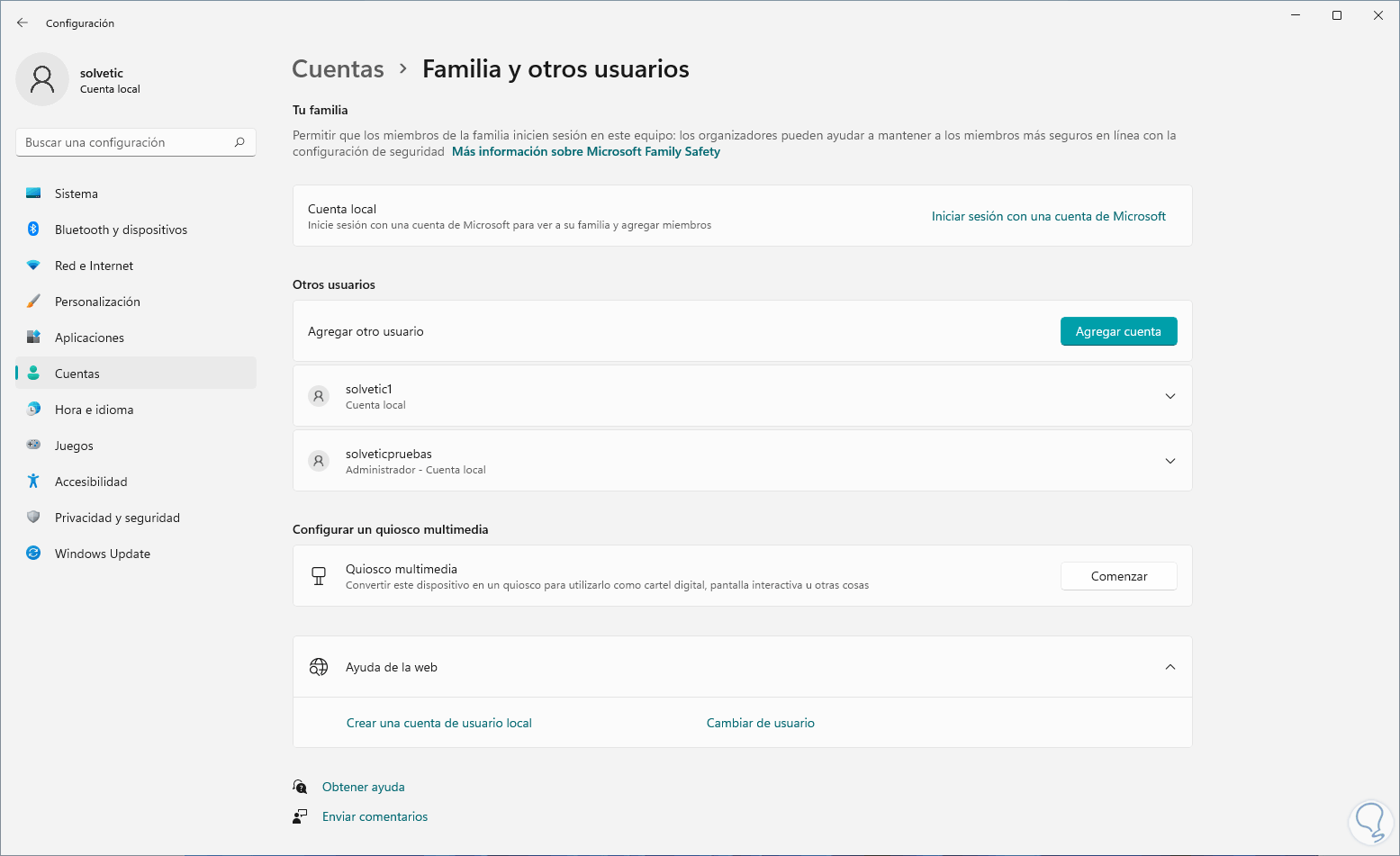Viewport: 1400px width, 856px height.
Task: Click the Privacidad y seguridad shield icon
Action: (x=33, y=518)
